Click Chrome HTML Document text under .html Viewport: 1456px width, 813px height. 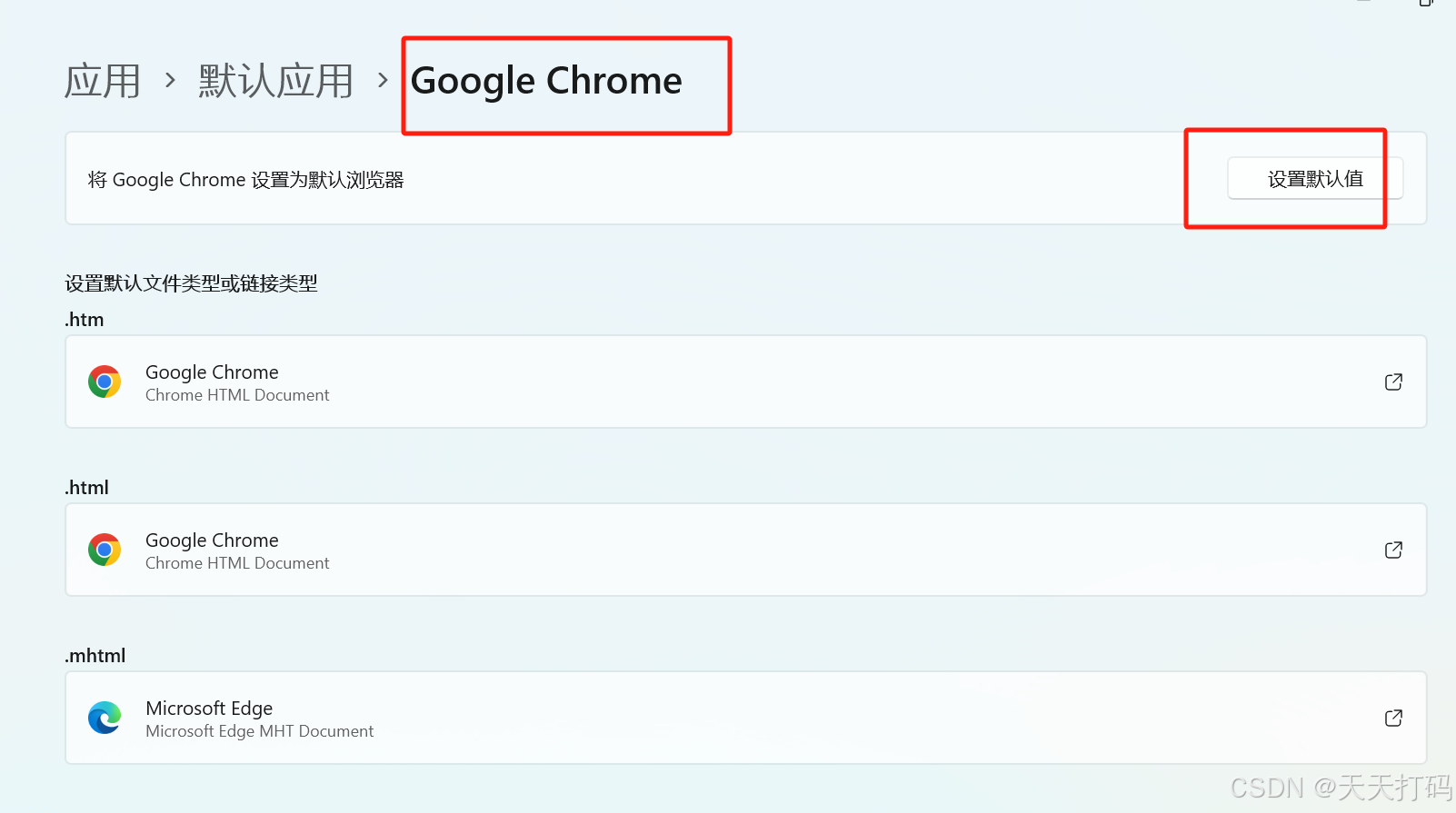[x=237, y=563]
